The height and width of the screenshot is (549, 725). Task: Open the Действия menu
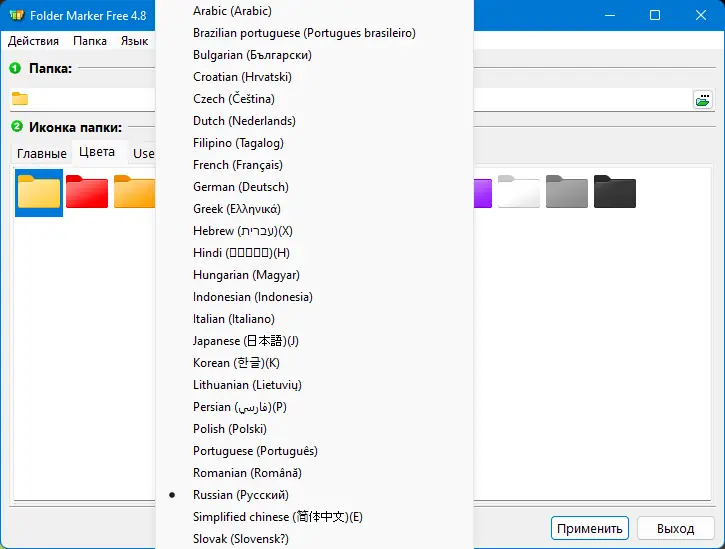tap(33, 41)
